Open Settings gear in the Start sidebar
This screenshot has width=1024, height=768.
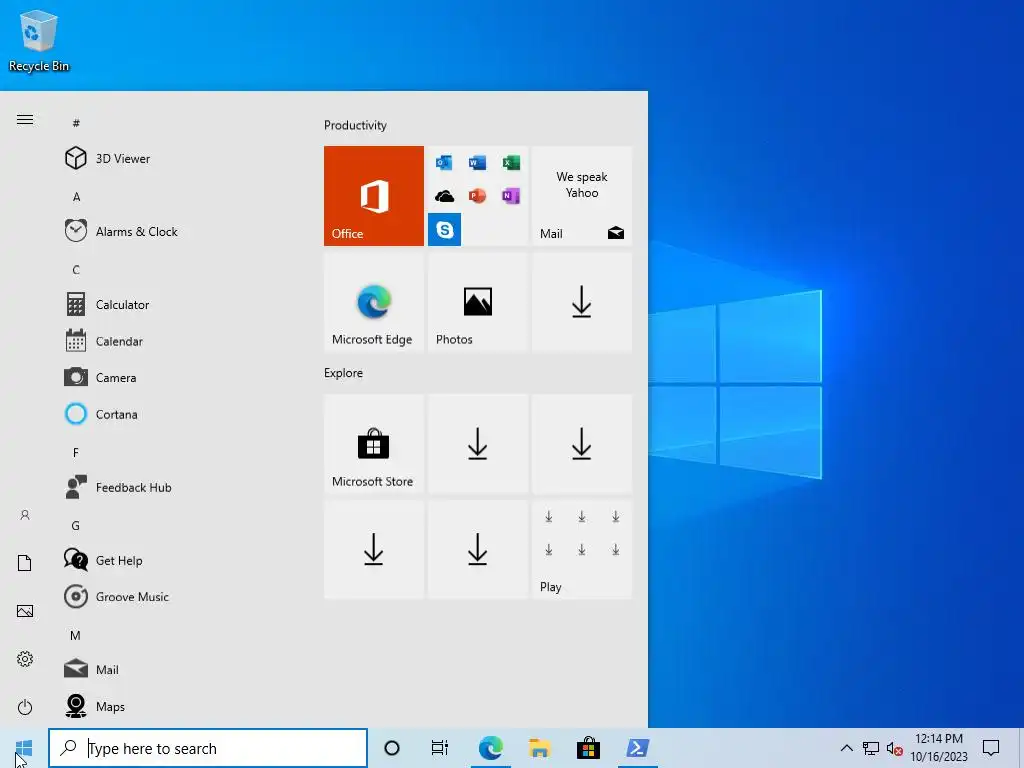pyautogui.click(x=25, y=659)
